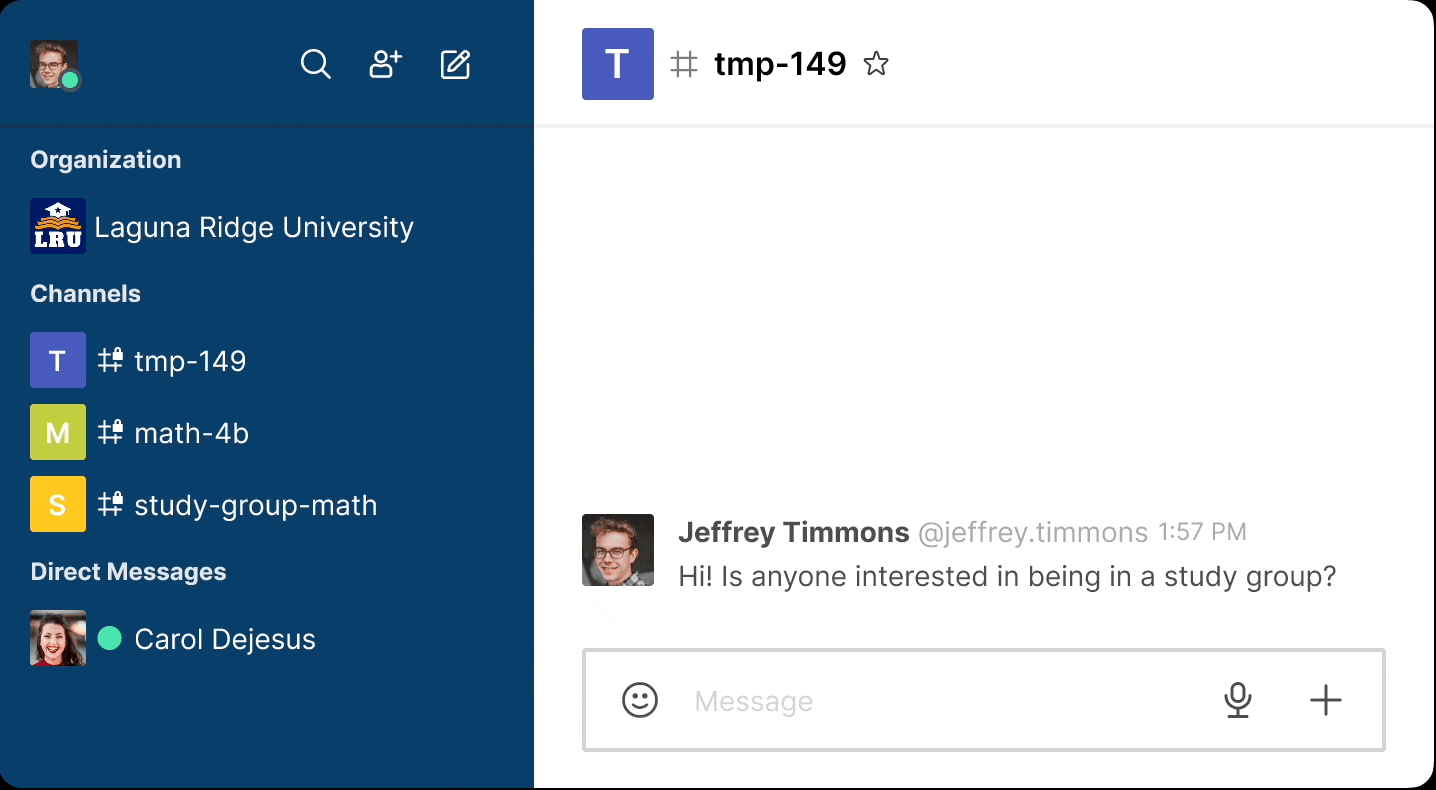Switch to the math-4b channel

(x=191, y=433)
